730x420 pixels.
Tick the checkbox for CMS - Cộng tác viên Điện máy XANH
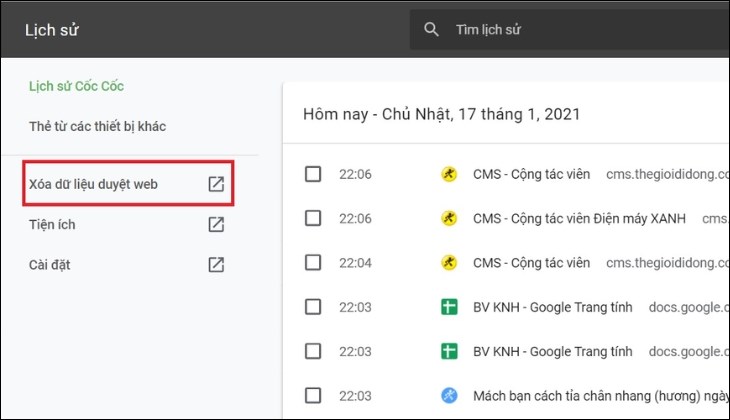coord(313,218)
